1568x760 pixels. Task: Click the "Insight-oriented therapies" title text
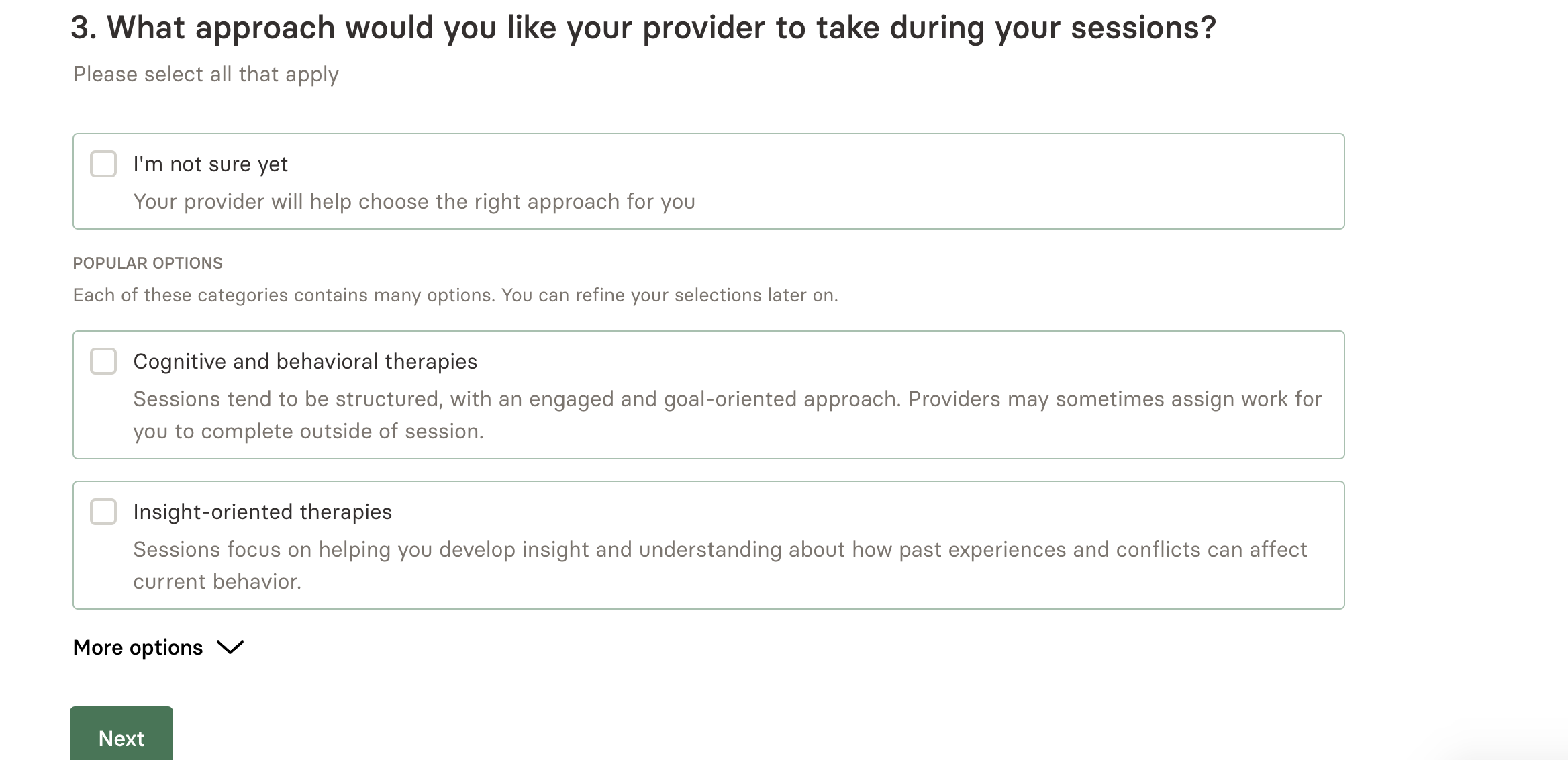(x=262, y=512)
